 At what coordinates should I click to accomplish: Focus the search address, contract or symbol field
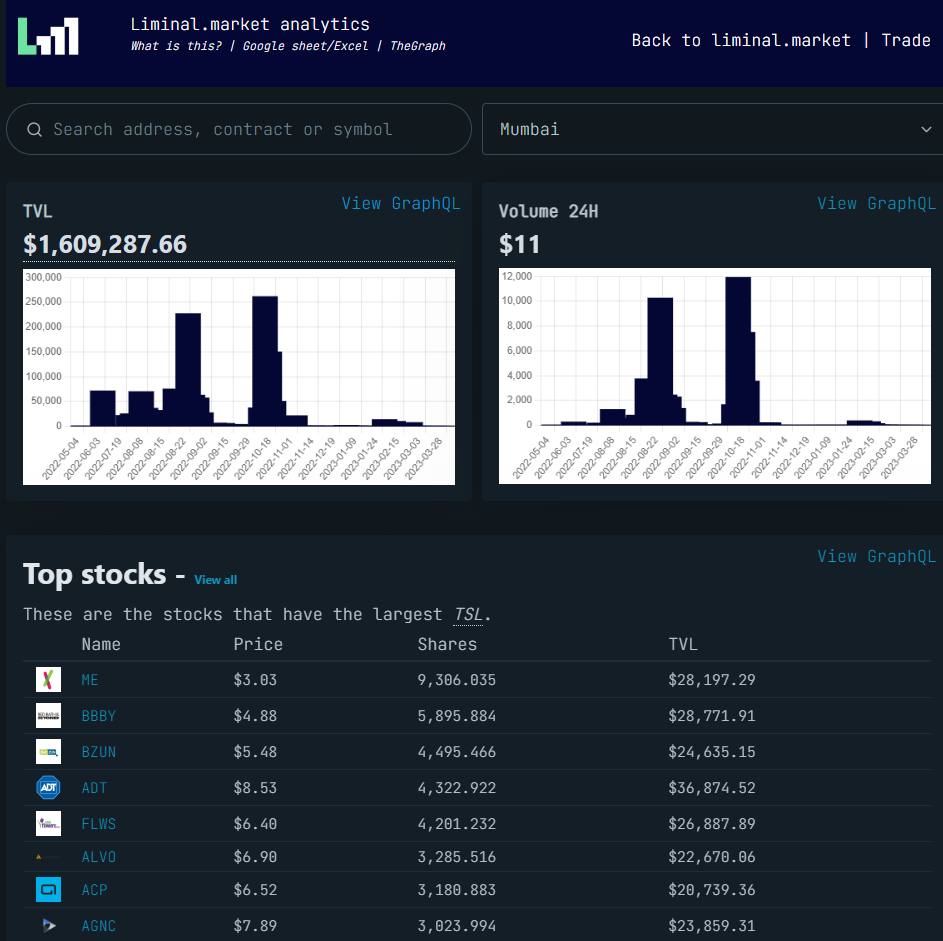pos(239,129)
